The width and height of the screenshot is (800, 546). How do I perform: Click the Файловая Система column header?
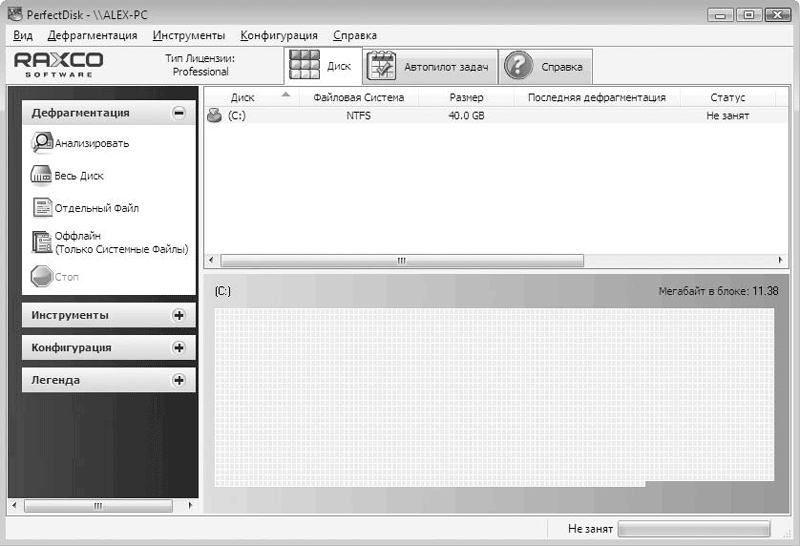(358, 98)
